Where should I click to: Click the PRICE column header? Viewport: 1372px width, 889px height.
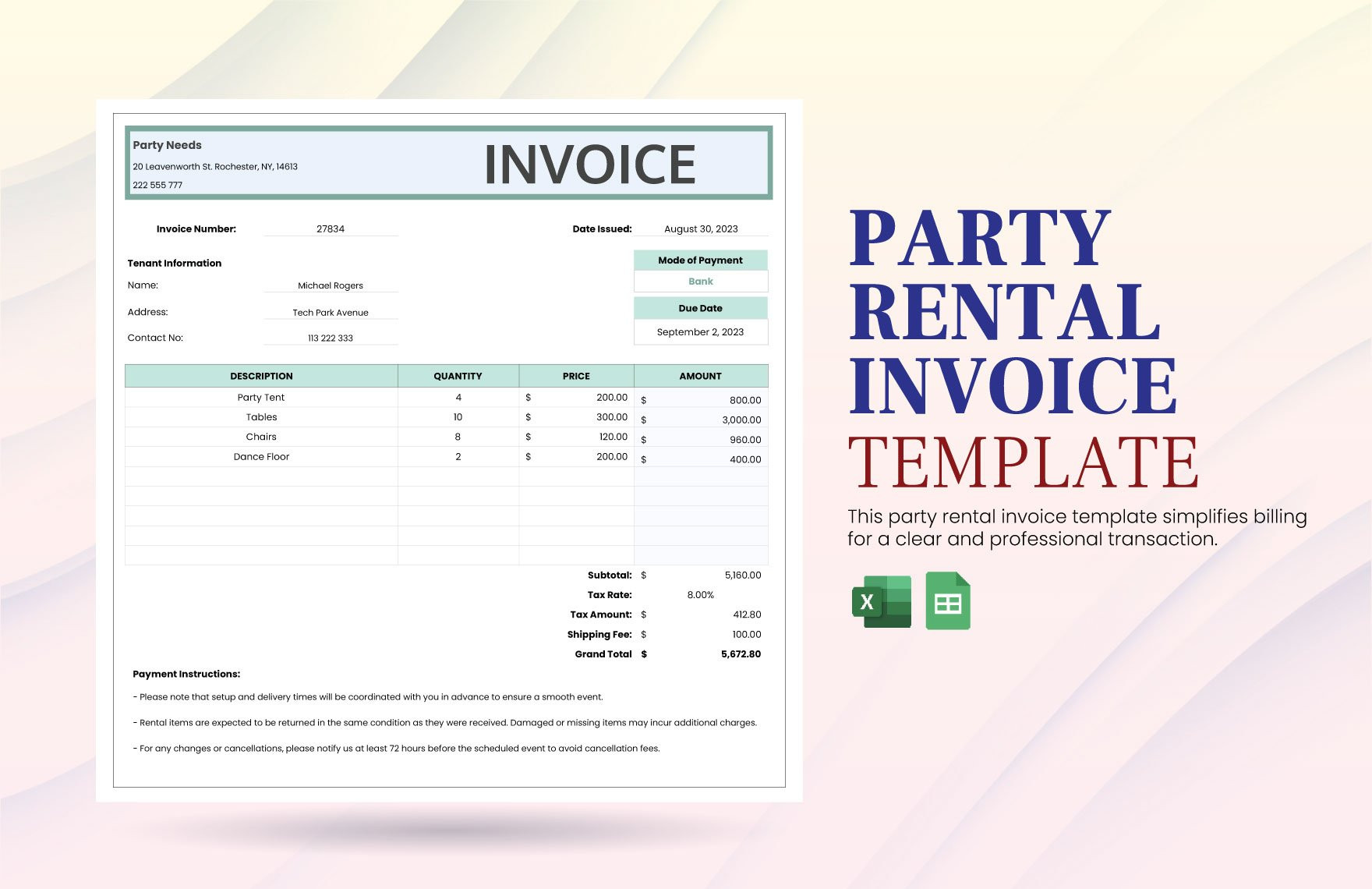tap(576, 376)
